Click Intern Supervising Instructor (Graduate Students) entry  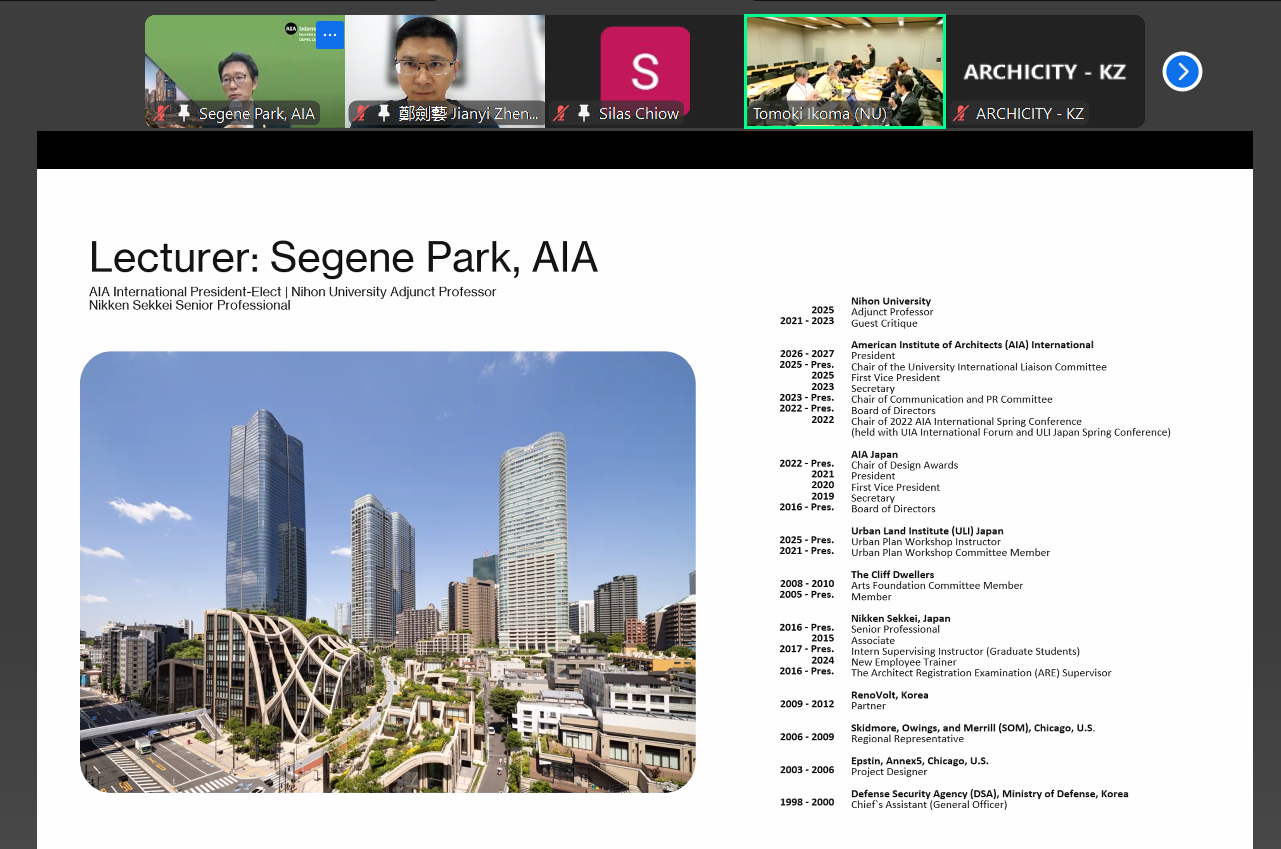pyautogui.click(x=965, y=651)
